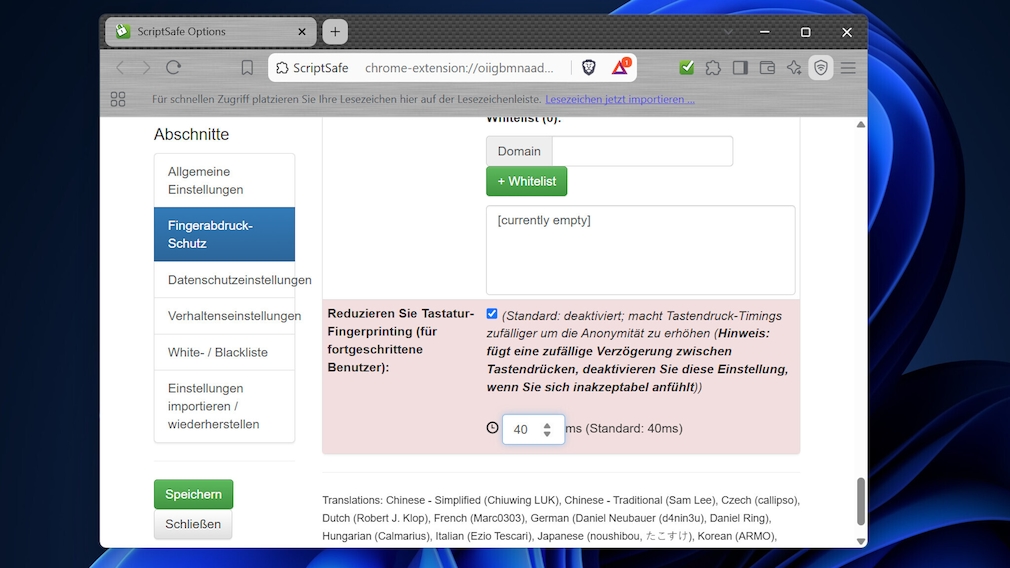Screen dimensions: 1010x568
Task: Reload the page
Action: (174, 68)
